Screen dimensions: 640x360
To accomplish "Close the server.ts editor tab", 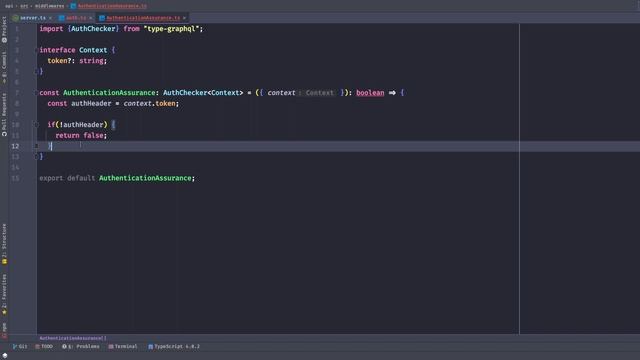I will pos(50,18).
